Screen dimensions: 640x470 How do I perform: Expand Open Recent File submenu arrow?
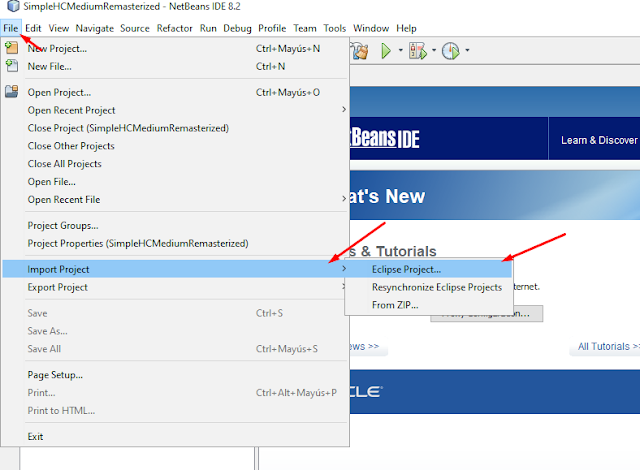(344, 199)
